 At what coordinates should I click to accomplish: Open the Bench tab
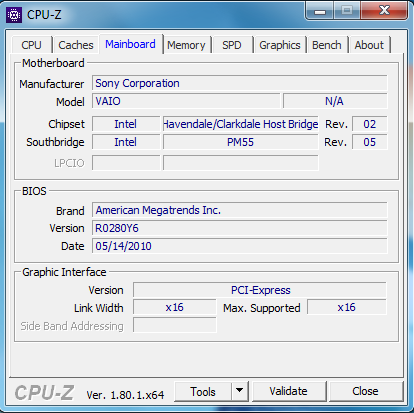pyautogui.click(x=327, y=45)
